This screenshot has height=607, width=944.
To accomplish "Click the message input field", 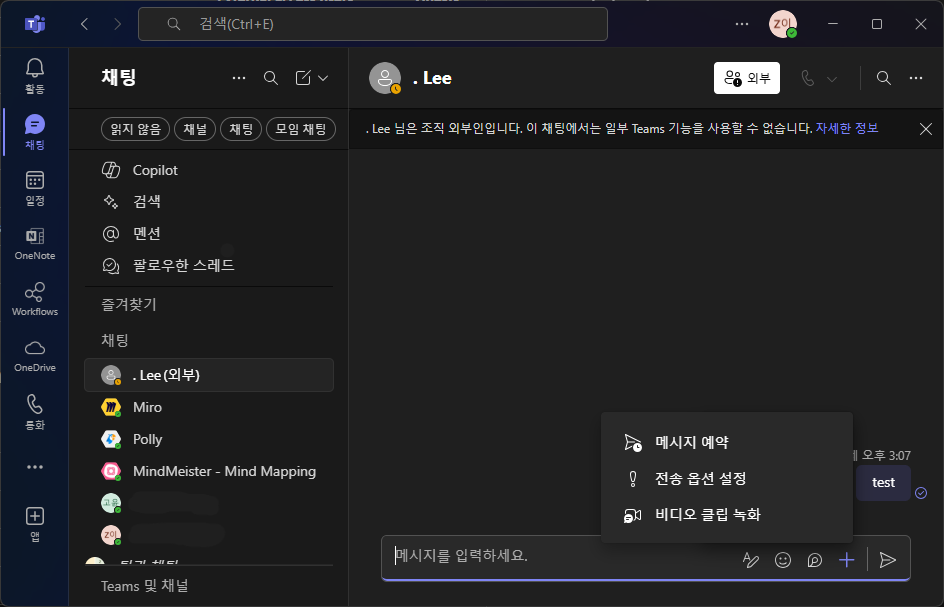I will [x=560, y=556].
